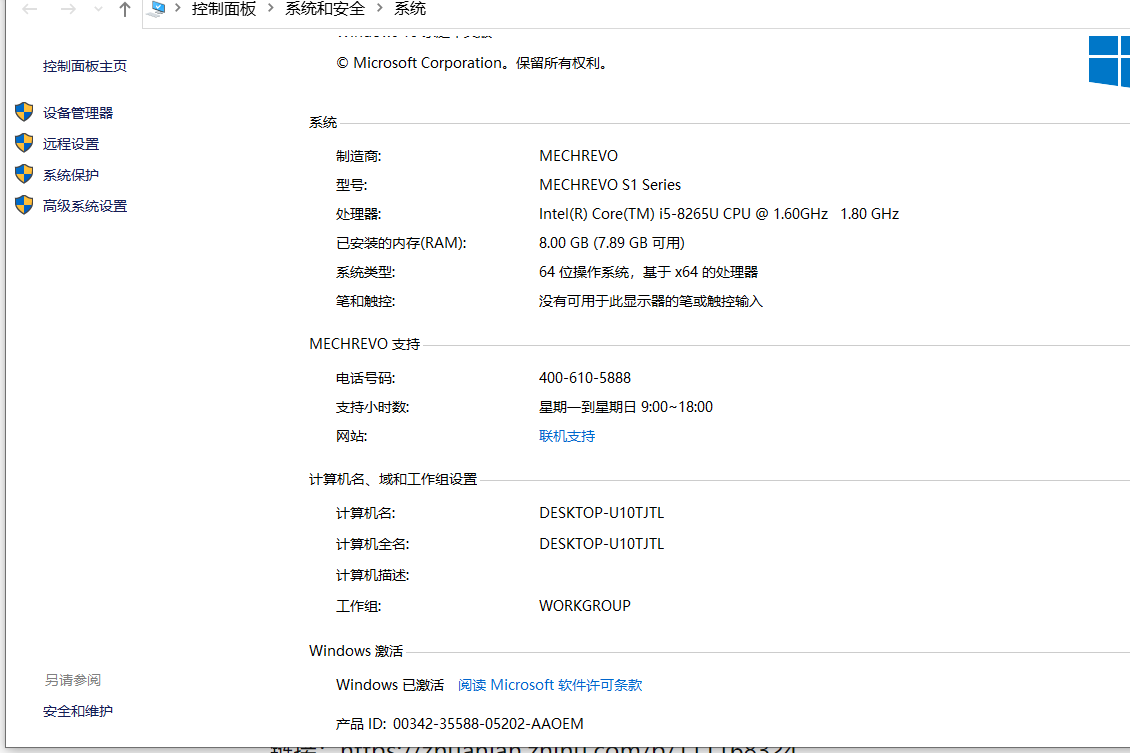Open 安全和维护 link
Image resolution: width=1130 pixels, height=753 pixels.
coord(78,711)
